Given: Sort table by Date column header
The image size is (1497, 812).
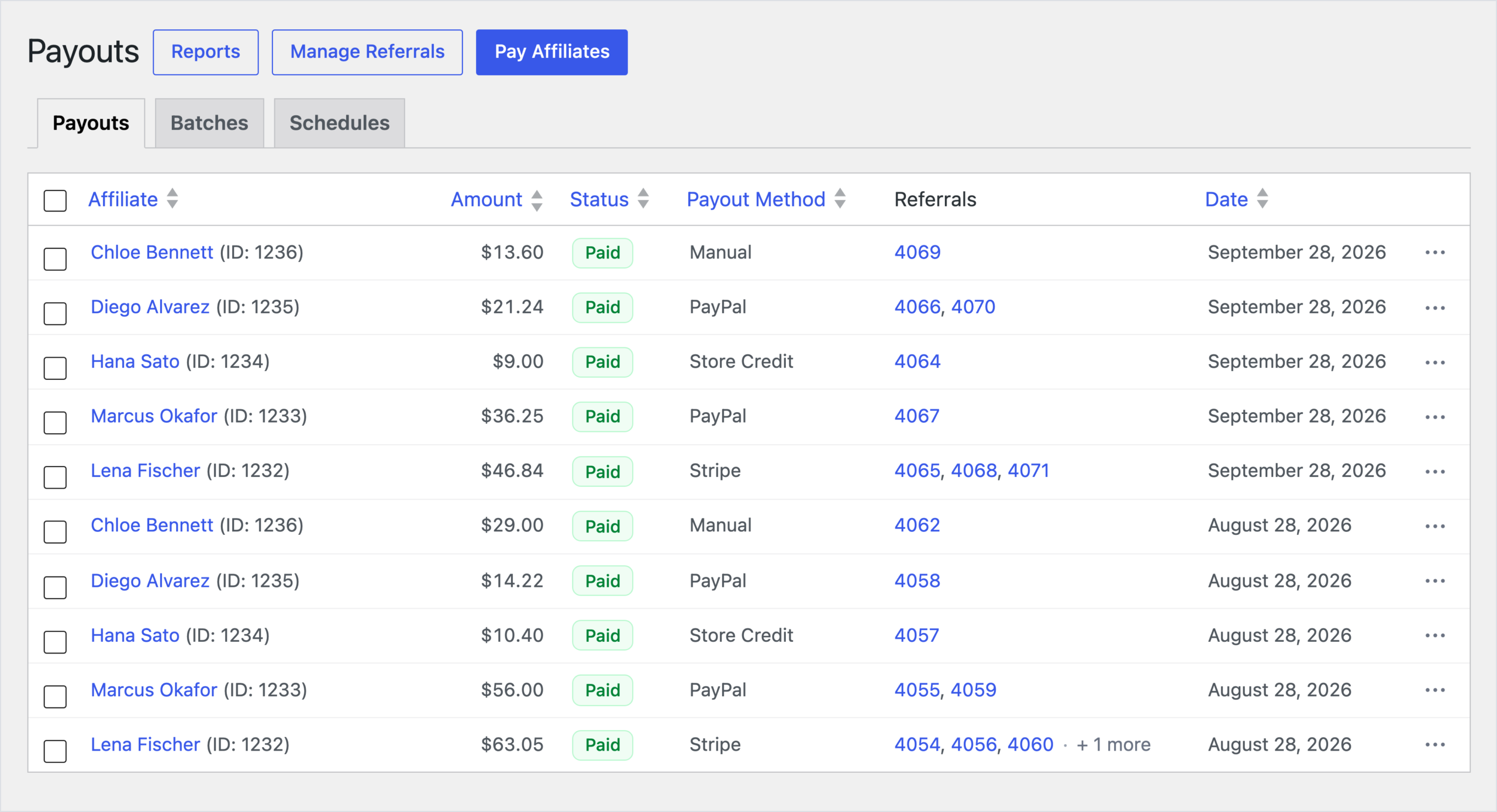Looking at the screenshot, I should (1227, 199).
